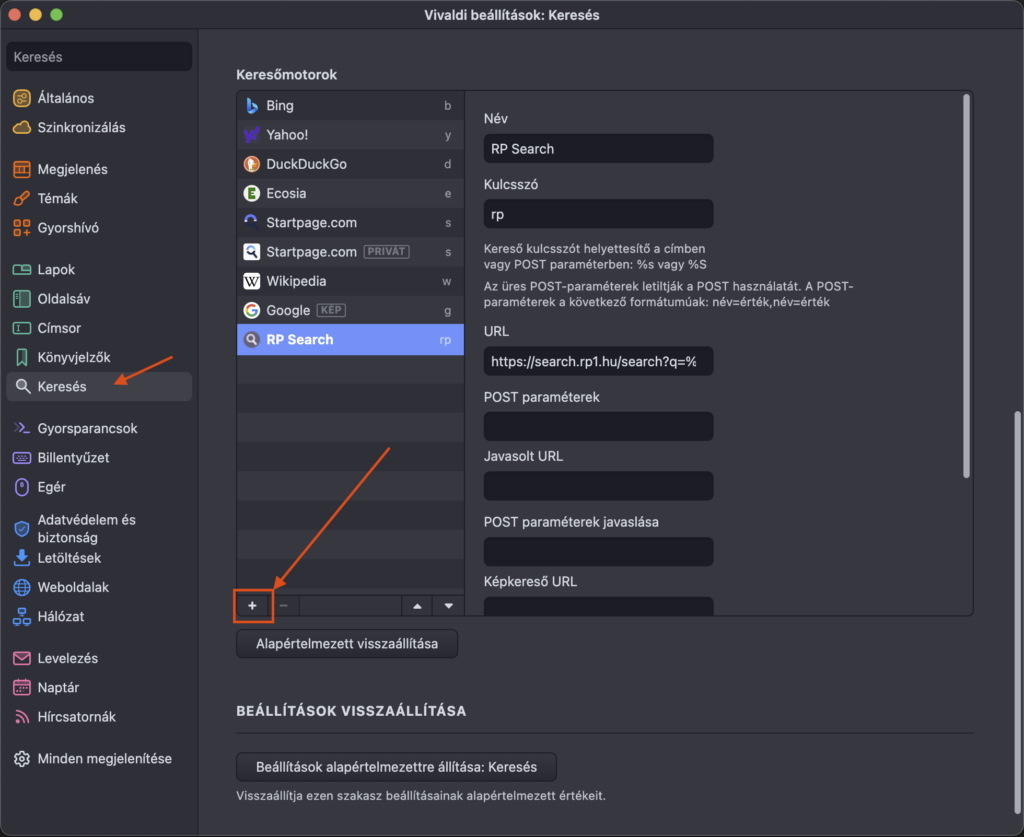Switch to the Könyvjelzők settings section
The image size is (1024, 837).
(99, 357)
